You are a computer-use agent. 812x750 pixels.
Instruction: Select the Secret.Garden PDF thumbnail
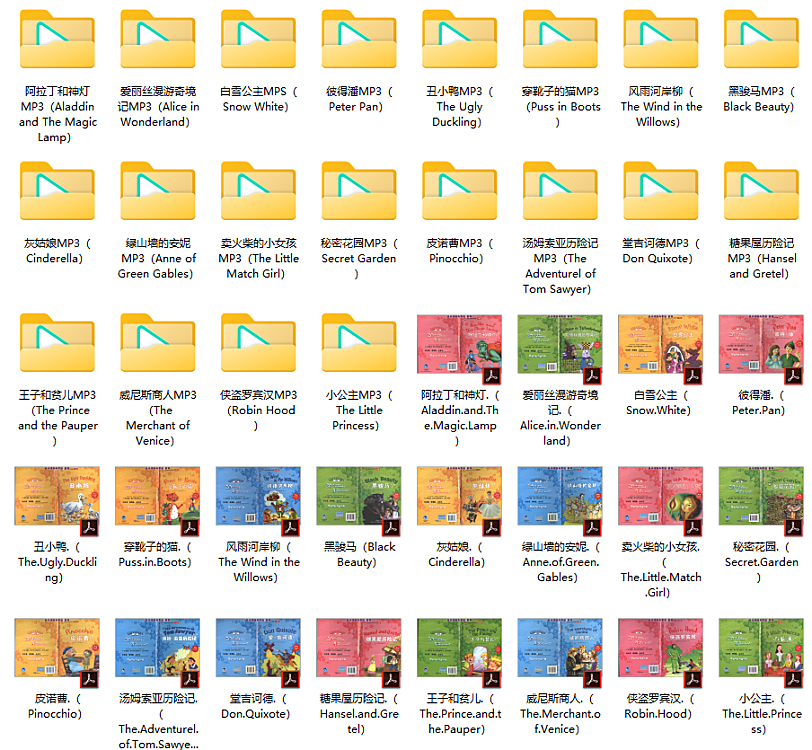(x=761, y=497)
